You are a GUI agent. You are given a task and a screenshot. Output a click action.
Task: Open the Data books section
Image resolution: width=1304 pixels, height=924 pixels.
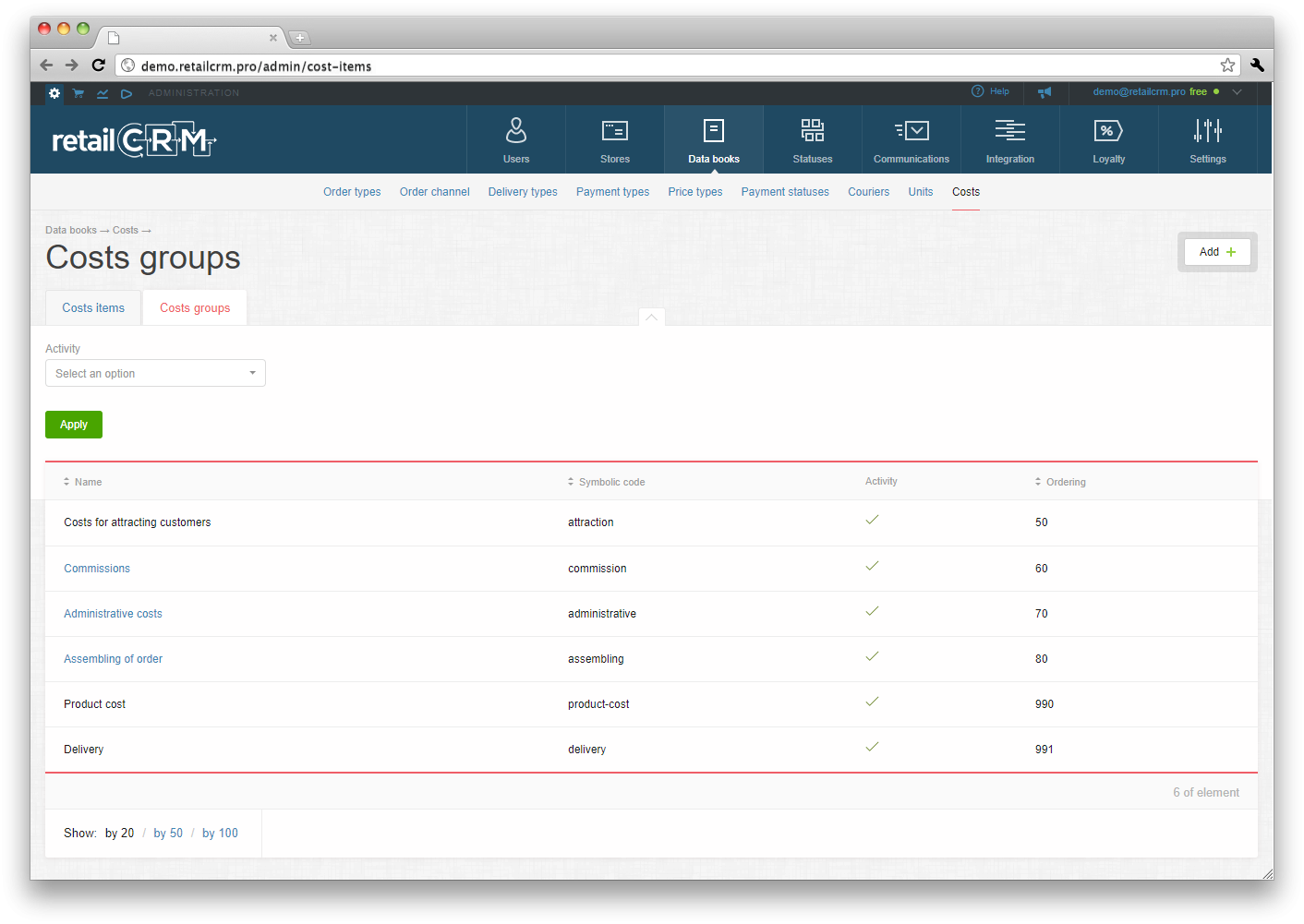coord(714,140)
